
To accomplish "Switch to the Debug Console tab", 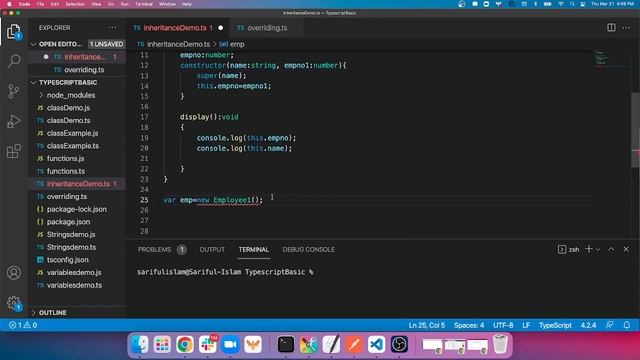I will [309, 249].
